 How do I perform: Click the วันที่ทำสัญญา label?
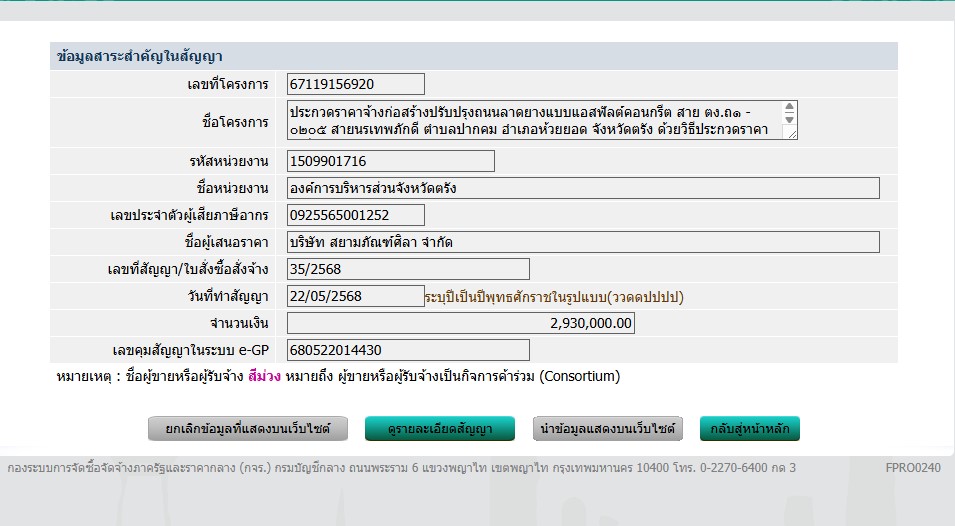point(228,296)
